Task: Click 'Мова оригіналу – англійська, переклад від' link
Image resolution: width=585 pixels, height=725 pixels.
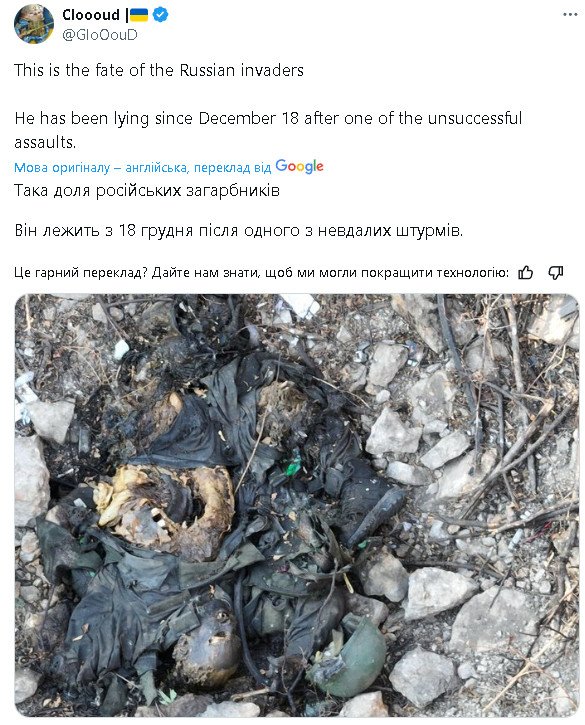Action: (142, 167)
